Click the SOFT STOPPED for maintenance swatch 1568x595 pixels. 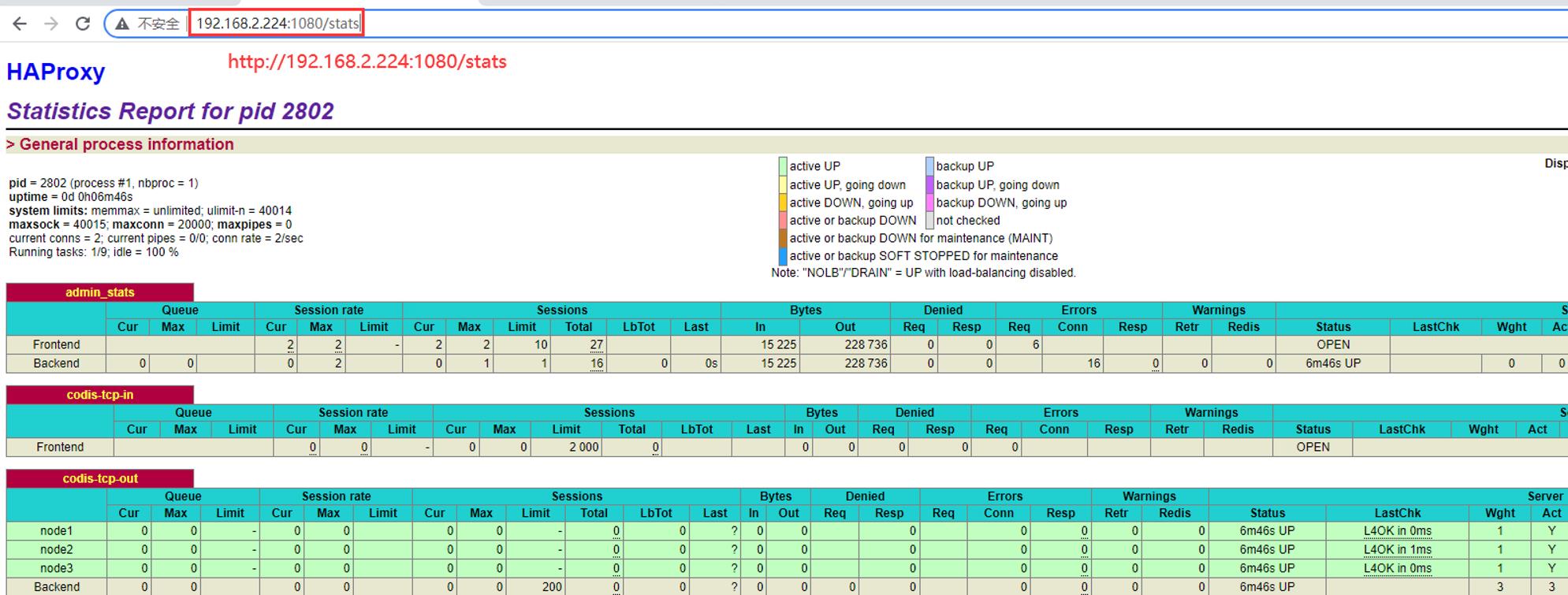pos(783,256)
